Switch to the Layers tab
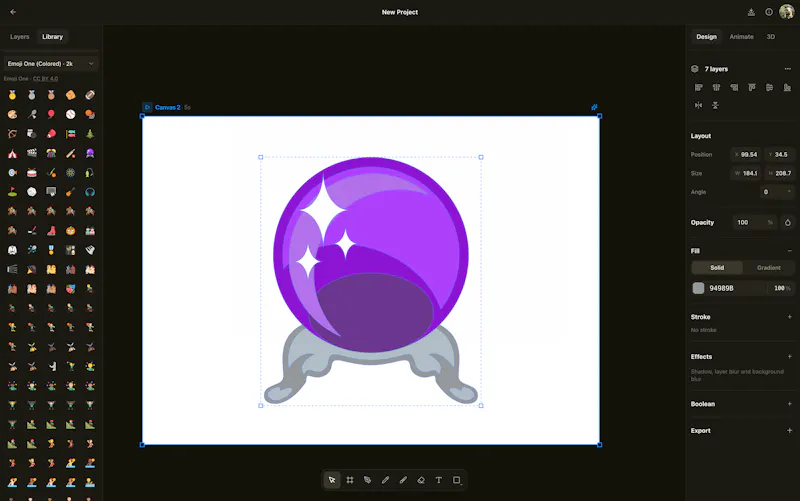Image resolution: width=800 pixels, height=501 pixels. coord(20,37)
